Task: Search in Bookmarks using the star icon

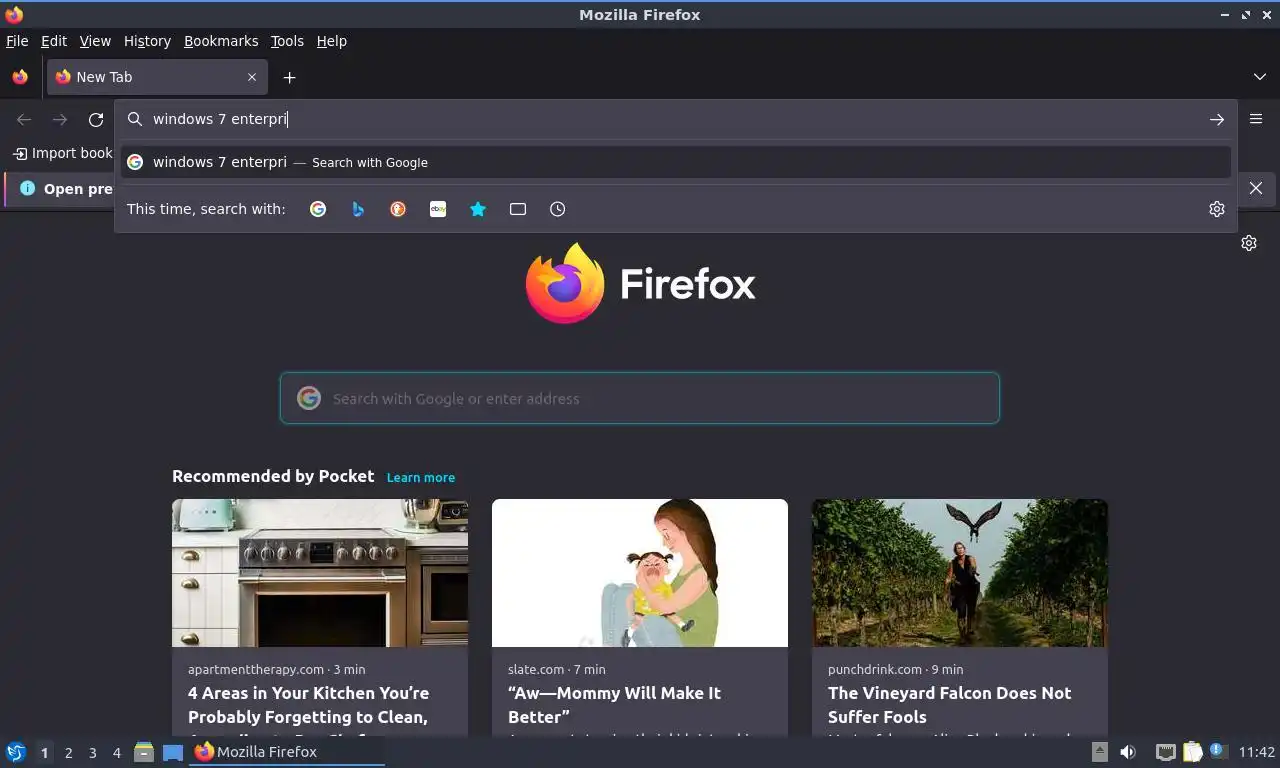Action: coord(478,209)
